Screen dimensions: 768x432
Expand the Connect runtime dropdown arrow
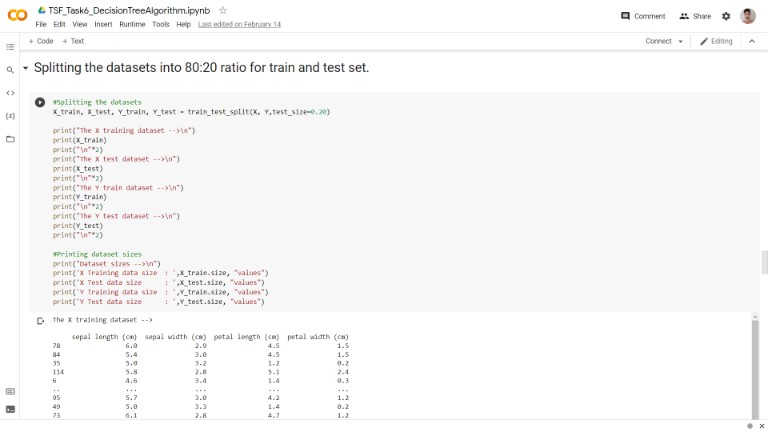point(680,42)
